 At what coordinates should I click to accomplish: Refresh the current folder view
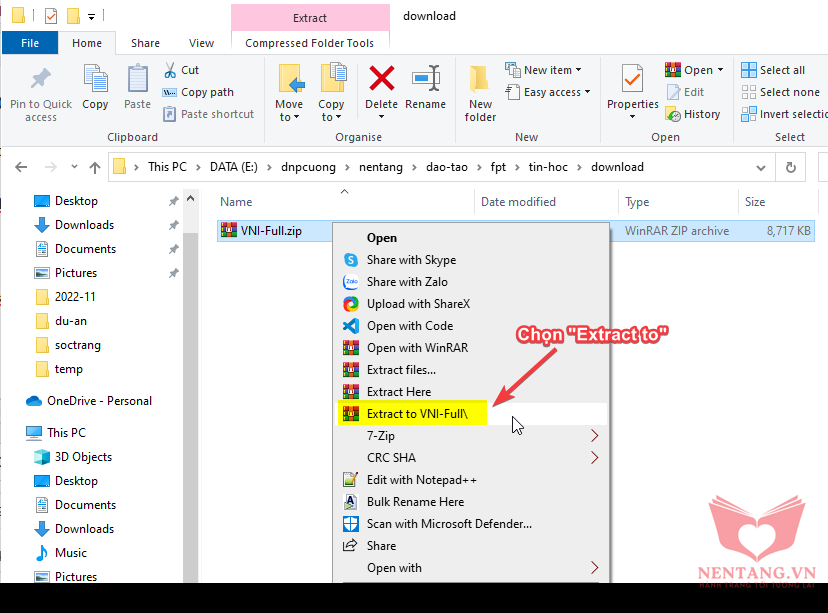click(791, 167)
